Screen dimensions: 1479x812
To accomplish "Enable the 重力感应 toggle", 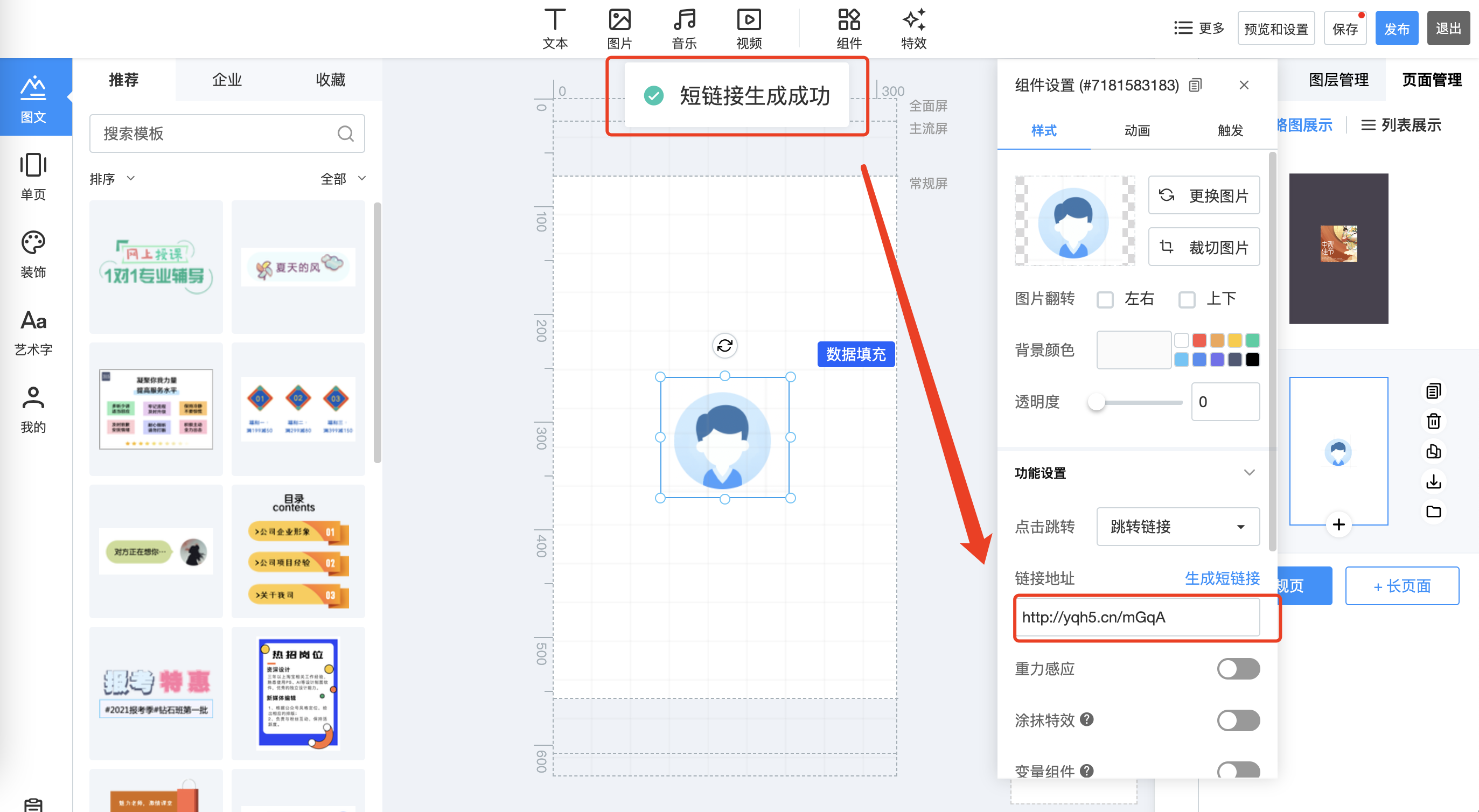I will (x=1238, y=669).
